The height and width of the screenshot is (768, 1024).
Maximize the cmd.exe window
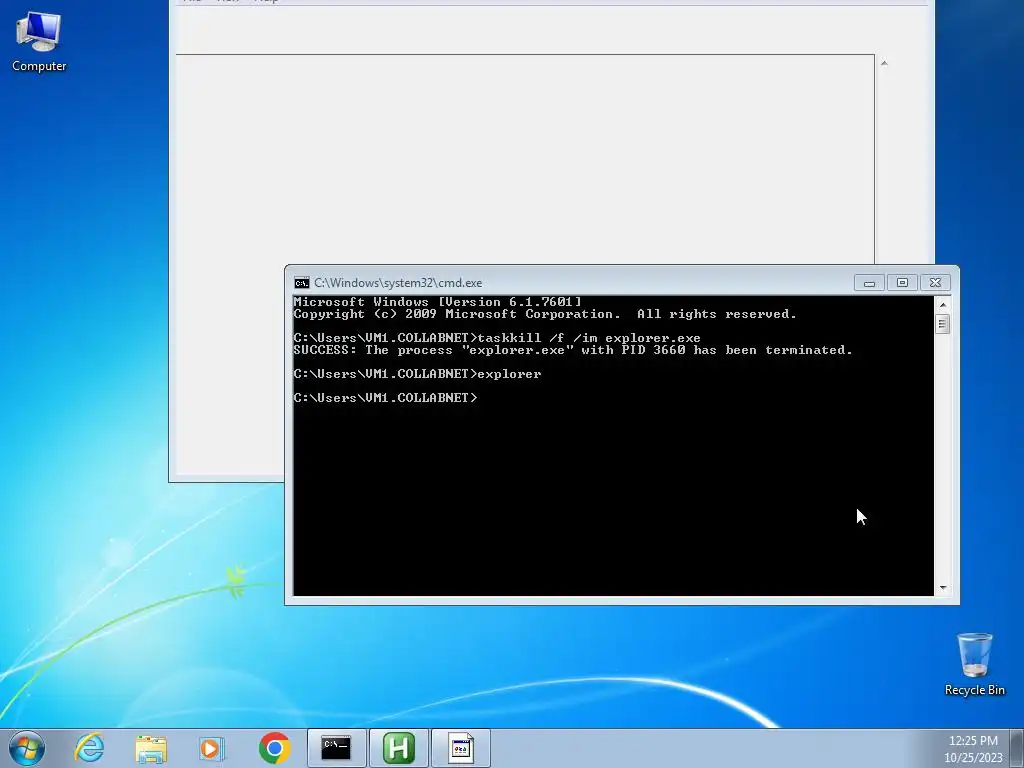coord(902,283)
